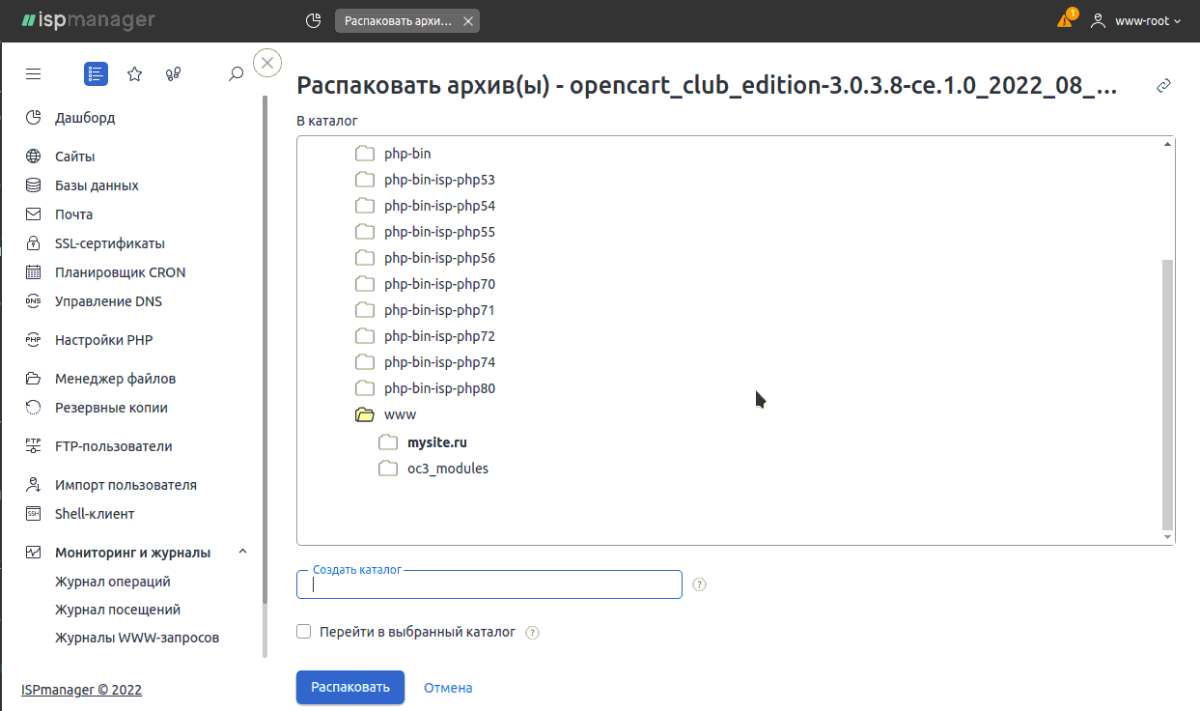Screen dimensions: 1200x711
Task: Open the favorites star icon
Action: tap(135, 74)
